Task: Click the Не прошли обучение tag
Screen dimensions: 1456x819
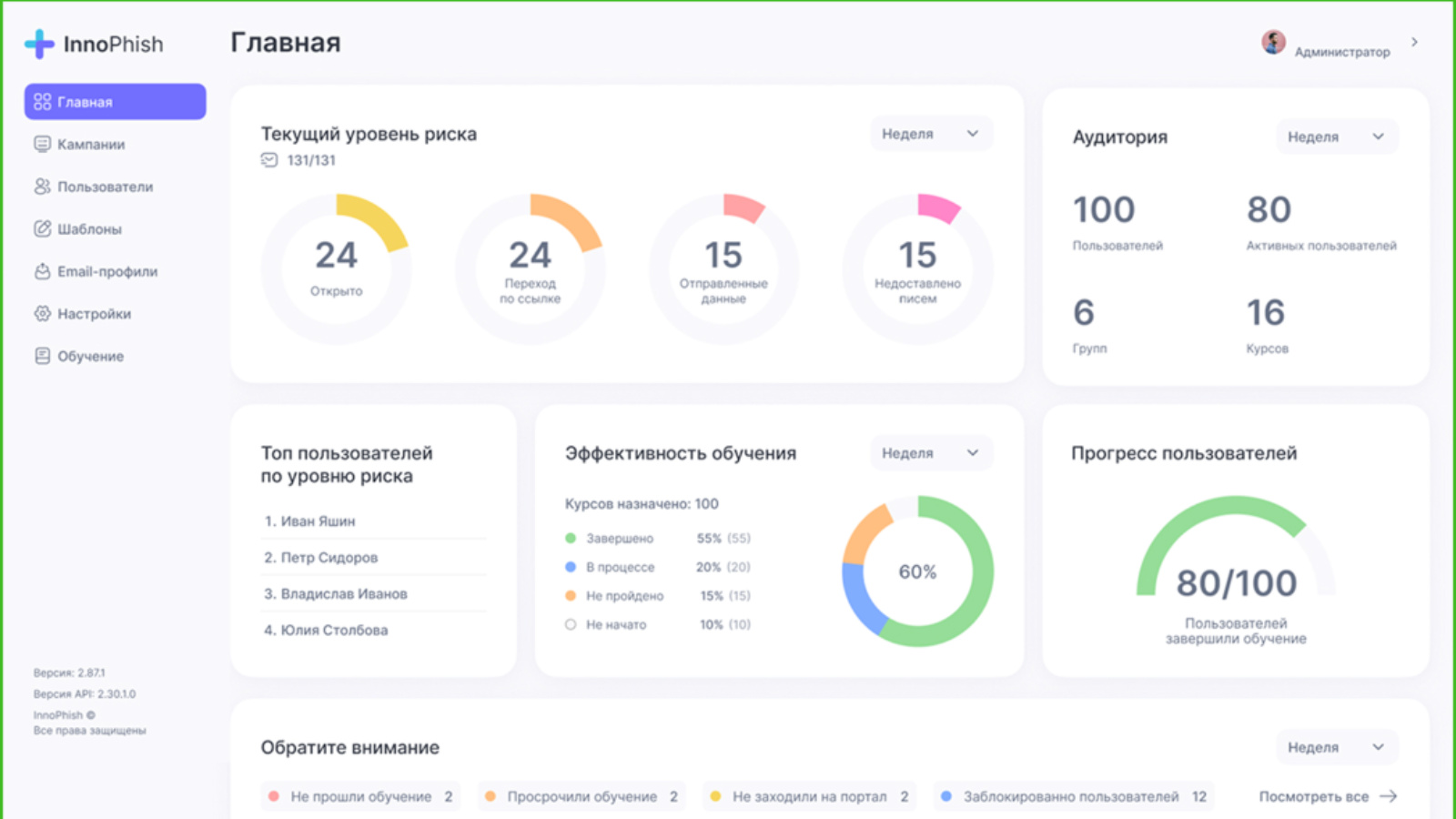Action: [360, 796]
